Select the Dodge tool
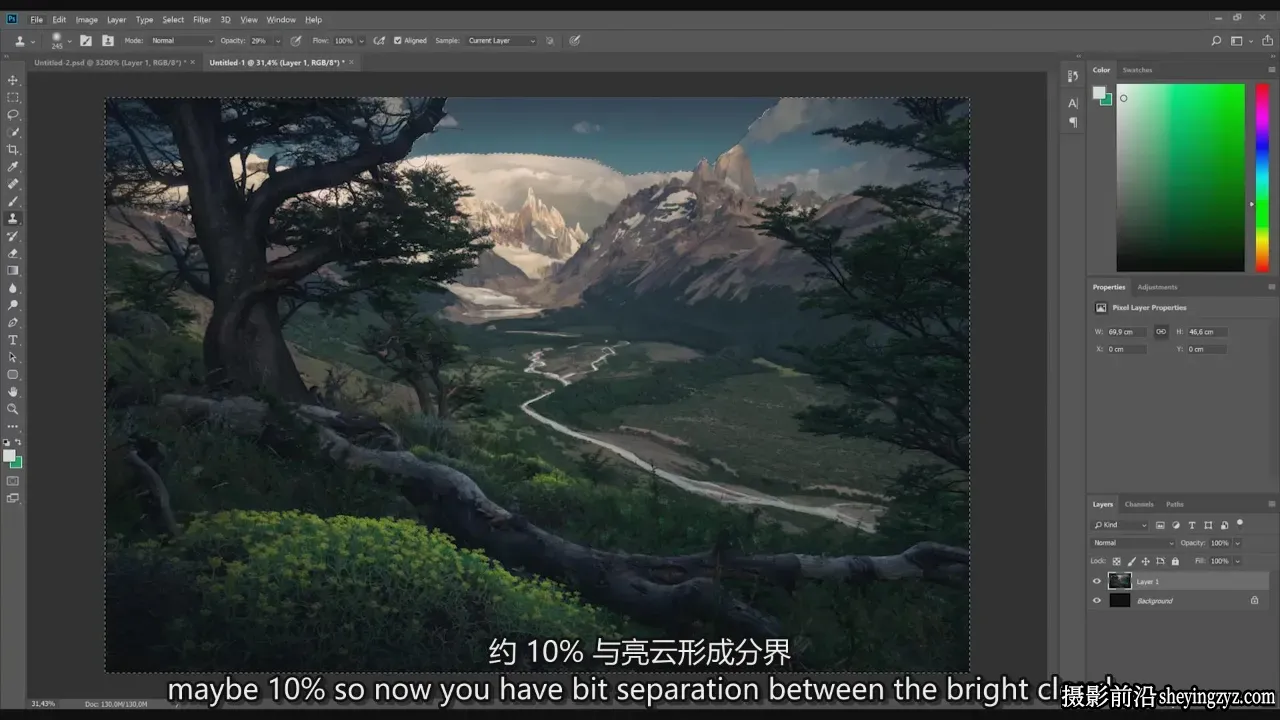This screenshot has height=720, width=1280. coord(13,305)
